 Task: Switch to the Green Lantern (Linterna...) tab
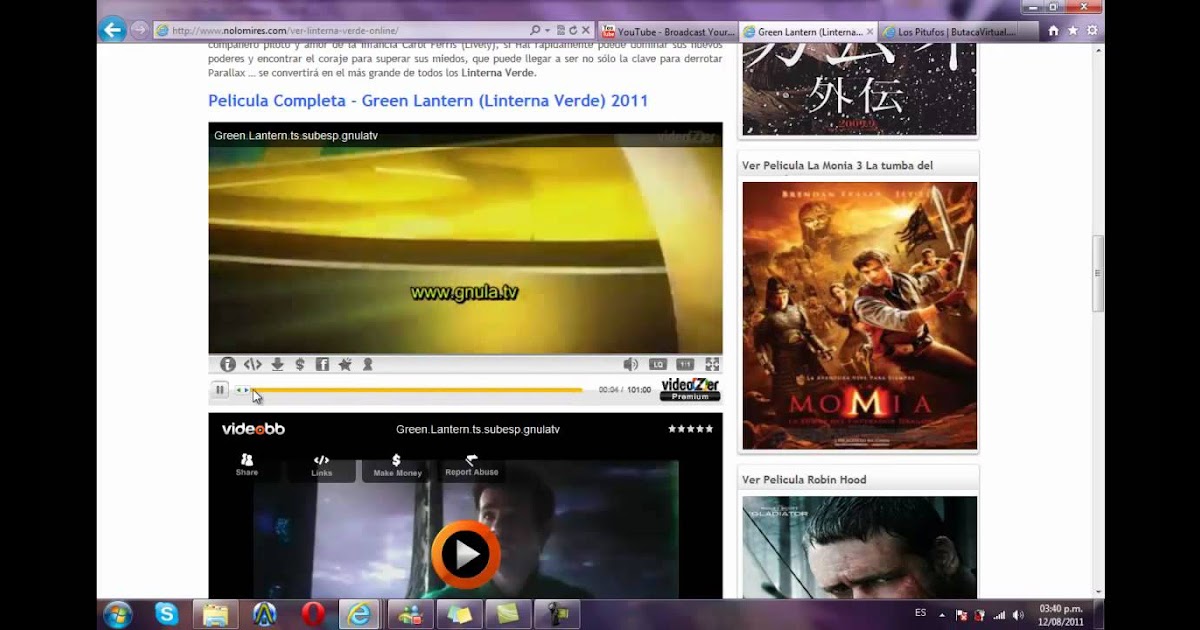click(x=808, y=32)
